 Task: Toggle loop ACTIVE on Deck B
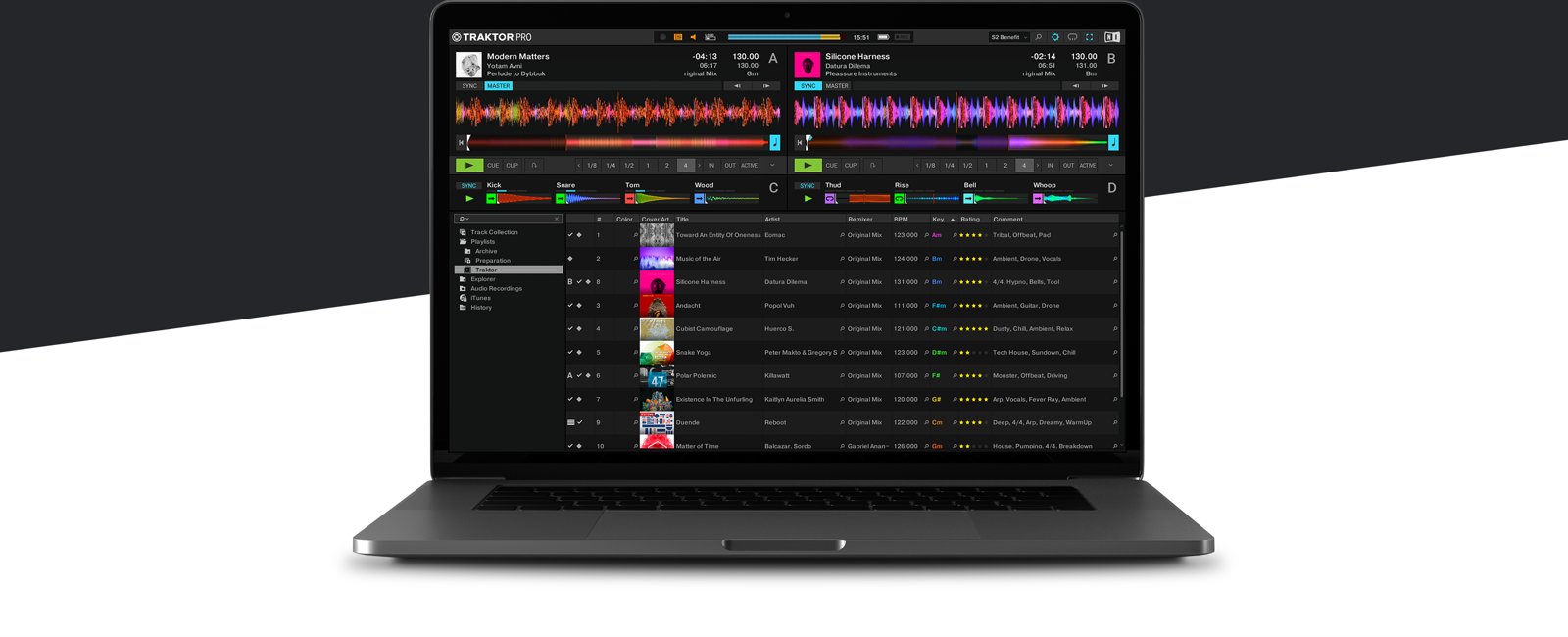pyautogui.click(x=1088, y=166)
